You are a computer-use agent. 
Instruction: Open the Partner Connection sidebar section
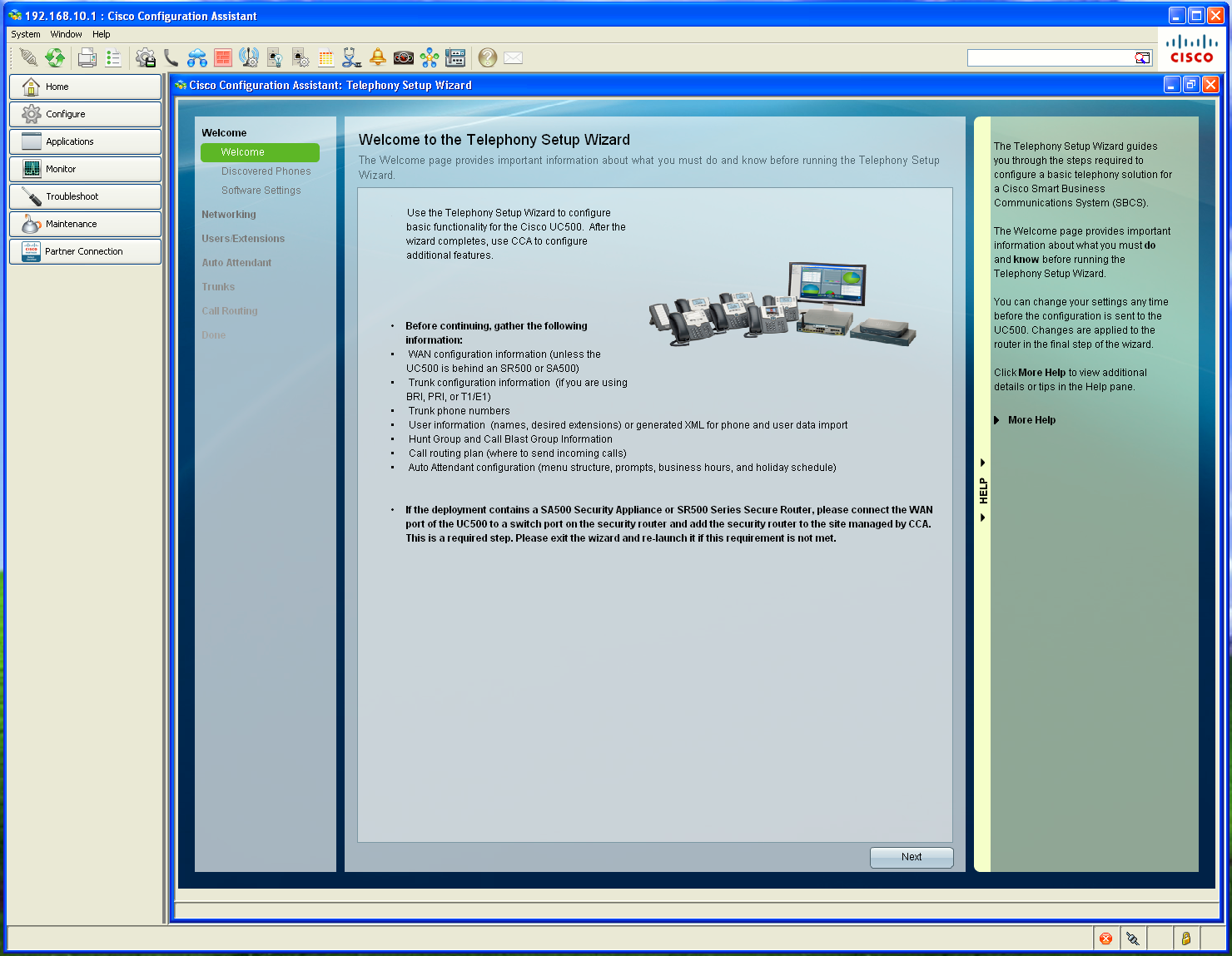coord(85,251)
